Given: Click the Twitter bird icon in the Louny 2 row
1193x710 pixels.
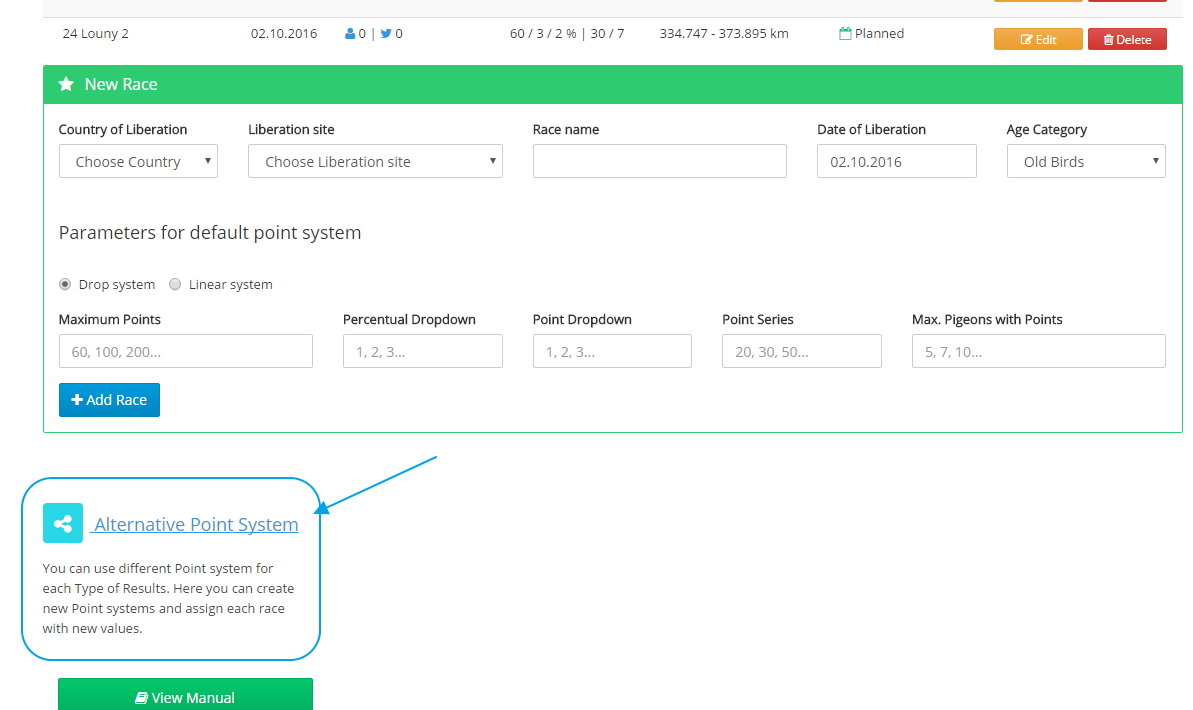Looking at the screenshot, I should [386, 34].
